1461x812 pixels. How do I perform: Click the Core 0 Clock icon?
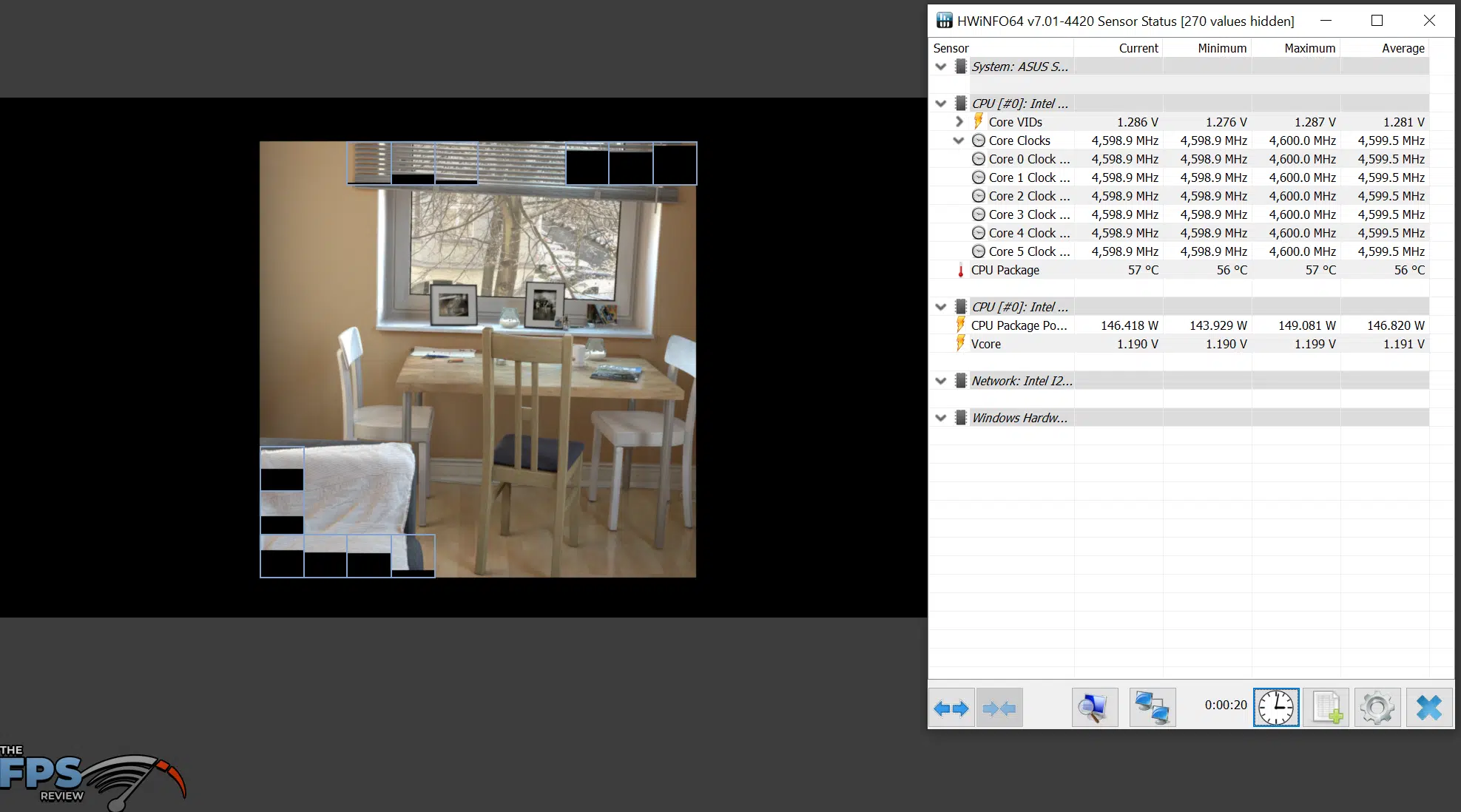pyautogui.click(x=978, y=159)
